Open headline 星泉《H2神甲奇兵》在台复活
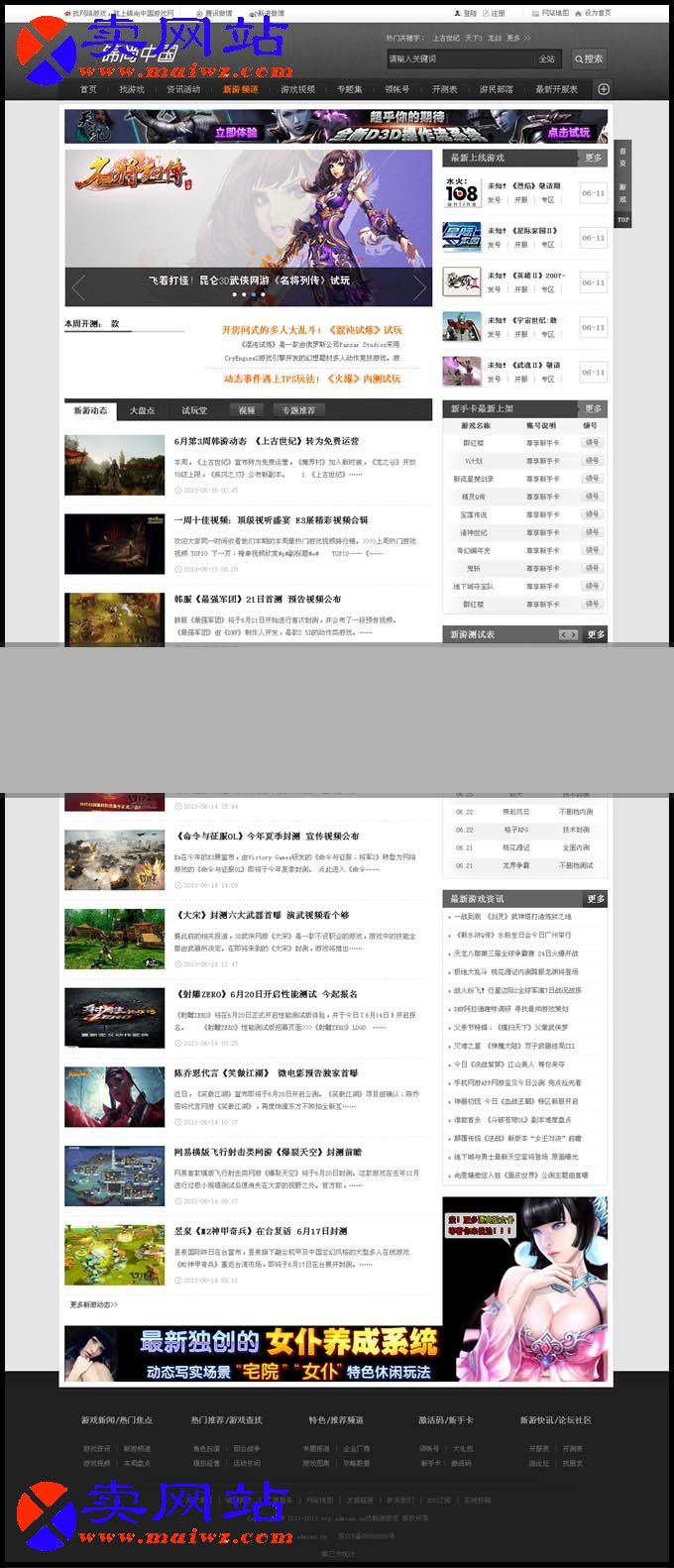The width and height of the screenshot is (674, 1568). click(261, 1231)
